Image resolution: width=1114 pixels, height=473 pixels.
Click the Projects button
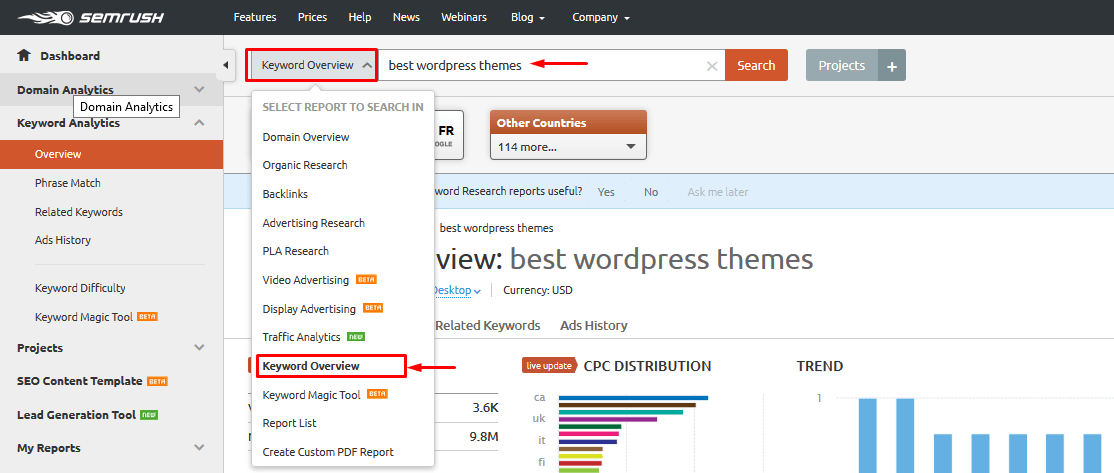[x=842, y=65]
